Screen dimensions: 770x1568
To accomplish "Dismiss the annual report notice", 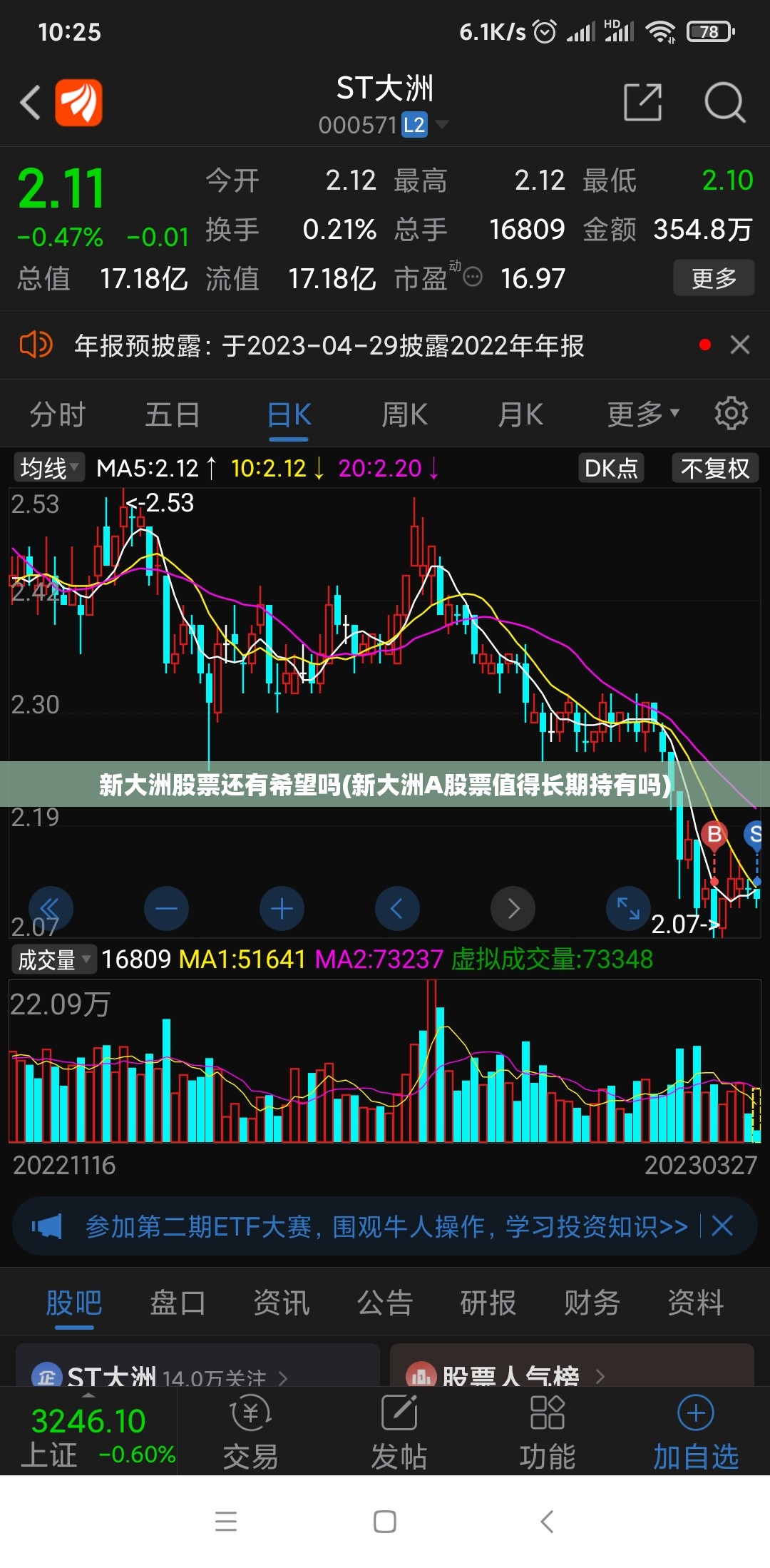I will click(740, 345).
